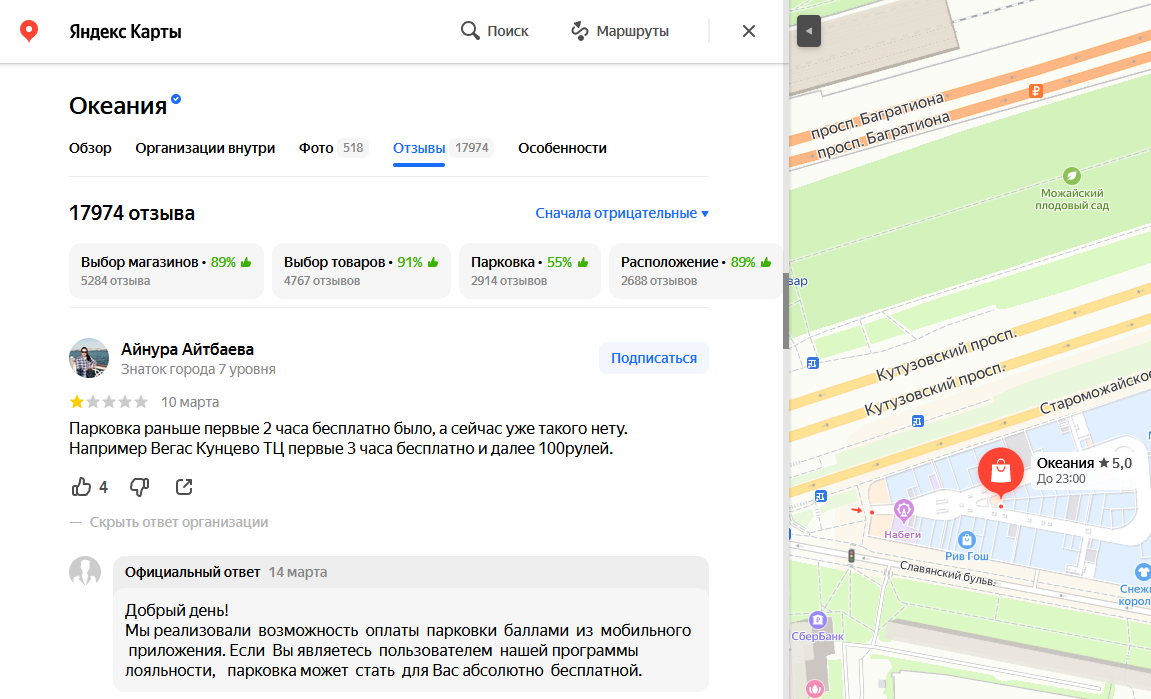Click the 1-star review rating stars
The width and height of the screenshot is (1151, 699).
pyautogui.click(x=109, y=402)
